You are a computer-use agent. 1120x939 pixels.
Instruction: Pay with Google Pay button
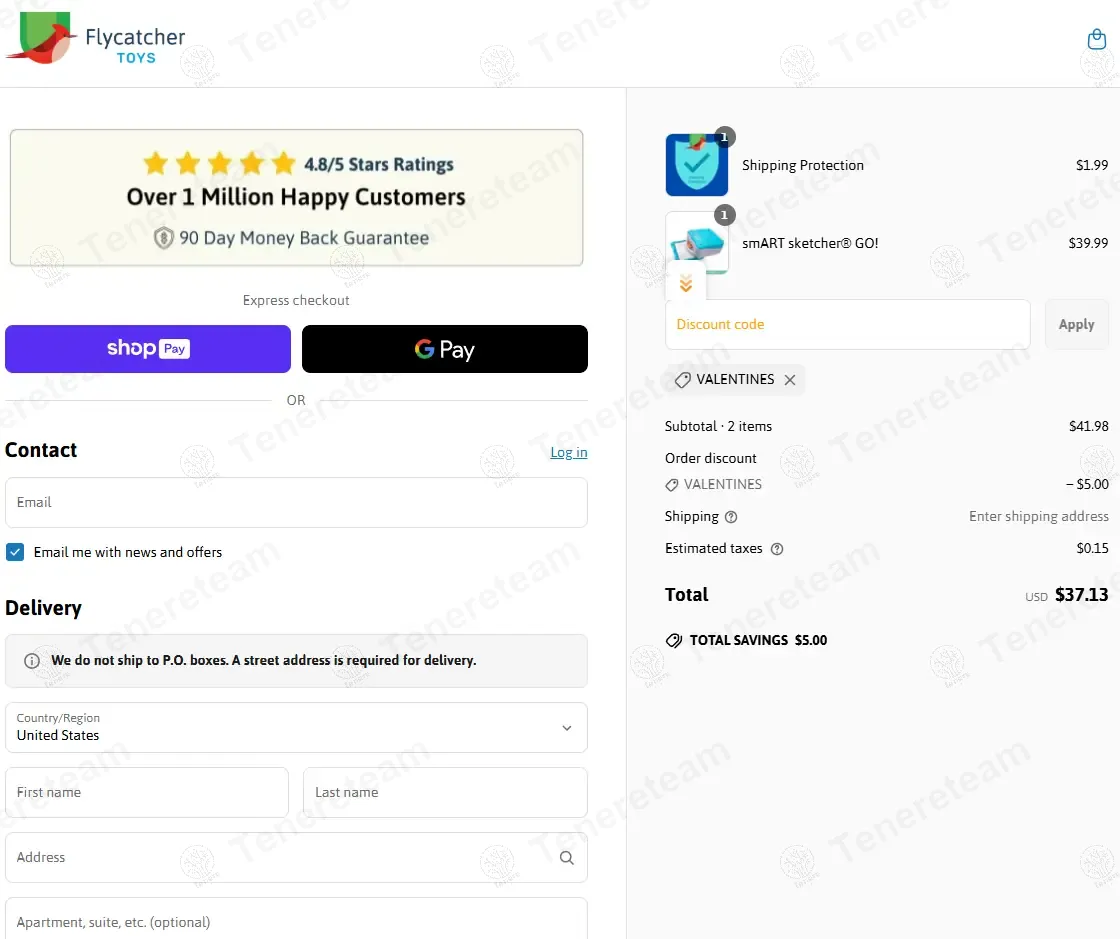click(x=445, y=349)
